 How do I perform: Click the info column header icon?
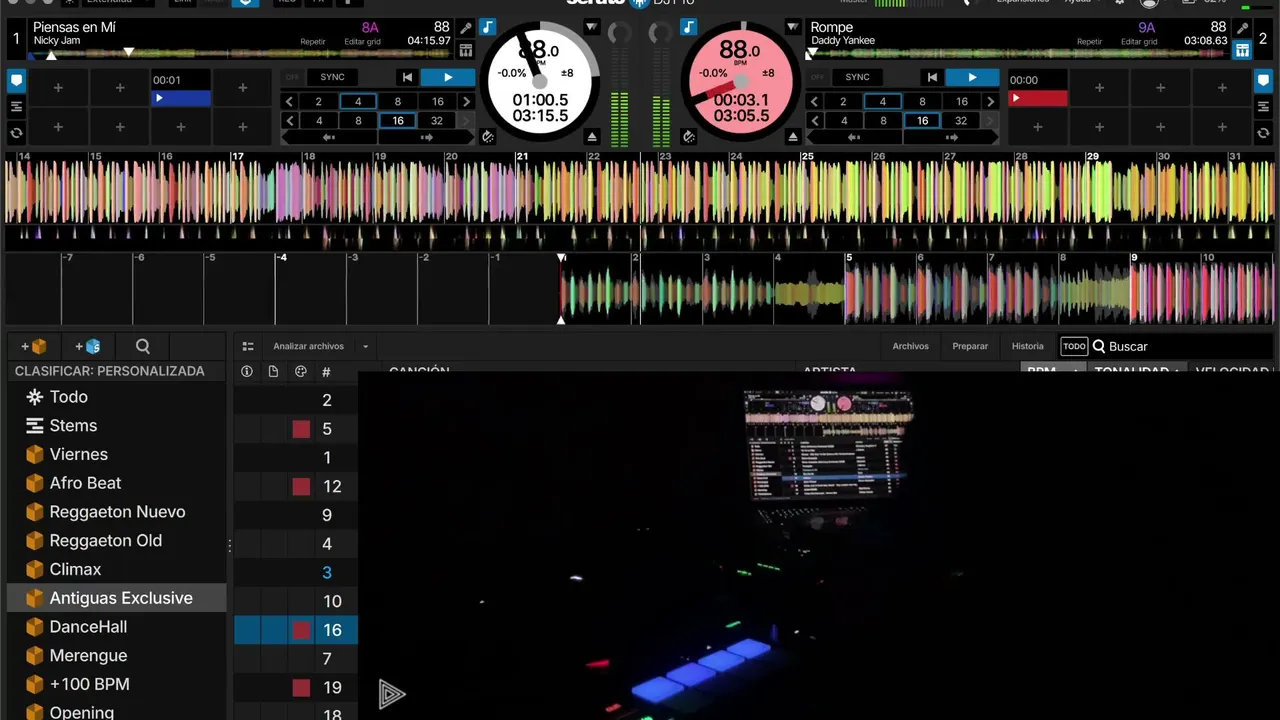[x=247, y=372]
